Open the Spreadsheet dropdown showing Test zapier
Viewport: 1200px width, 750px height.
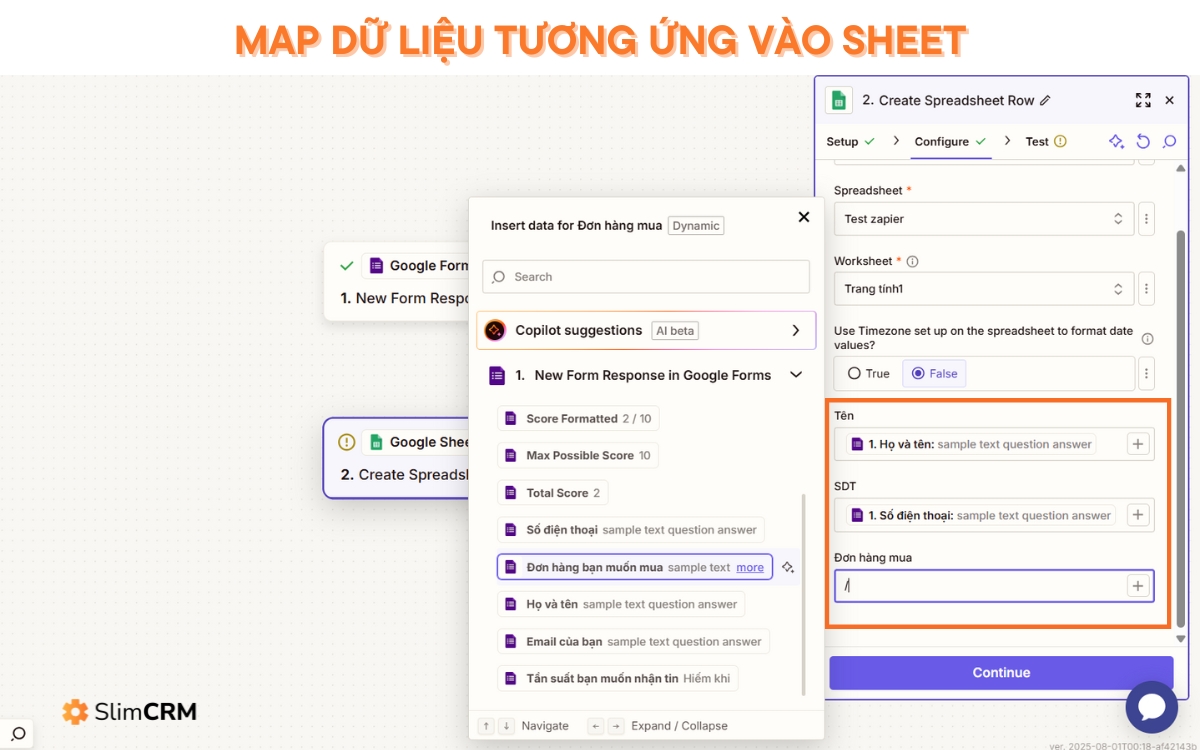[984, 218]
